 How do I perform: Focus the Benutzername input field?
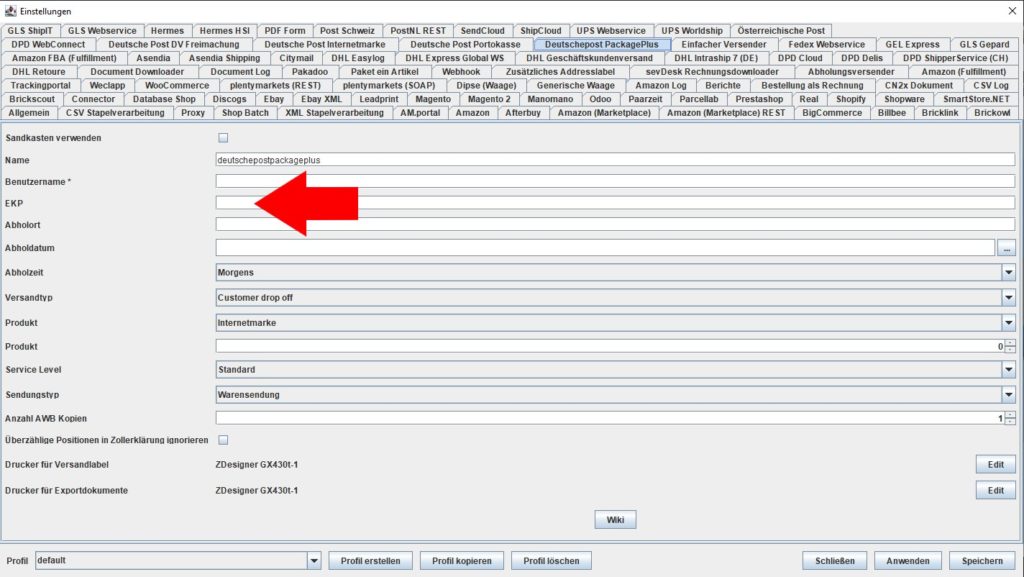(615, 181)
